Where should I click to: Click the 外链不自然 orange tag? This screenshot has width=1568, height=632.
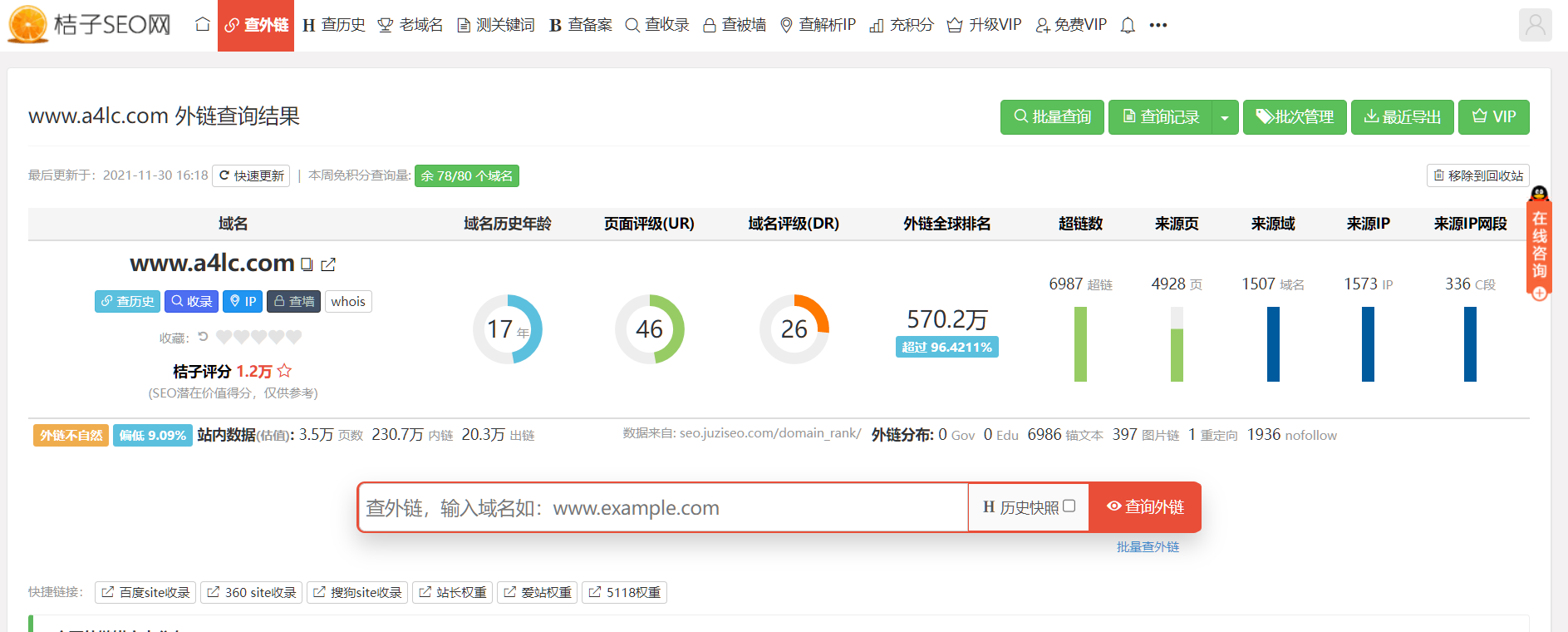click(71, 435)
